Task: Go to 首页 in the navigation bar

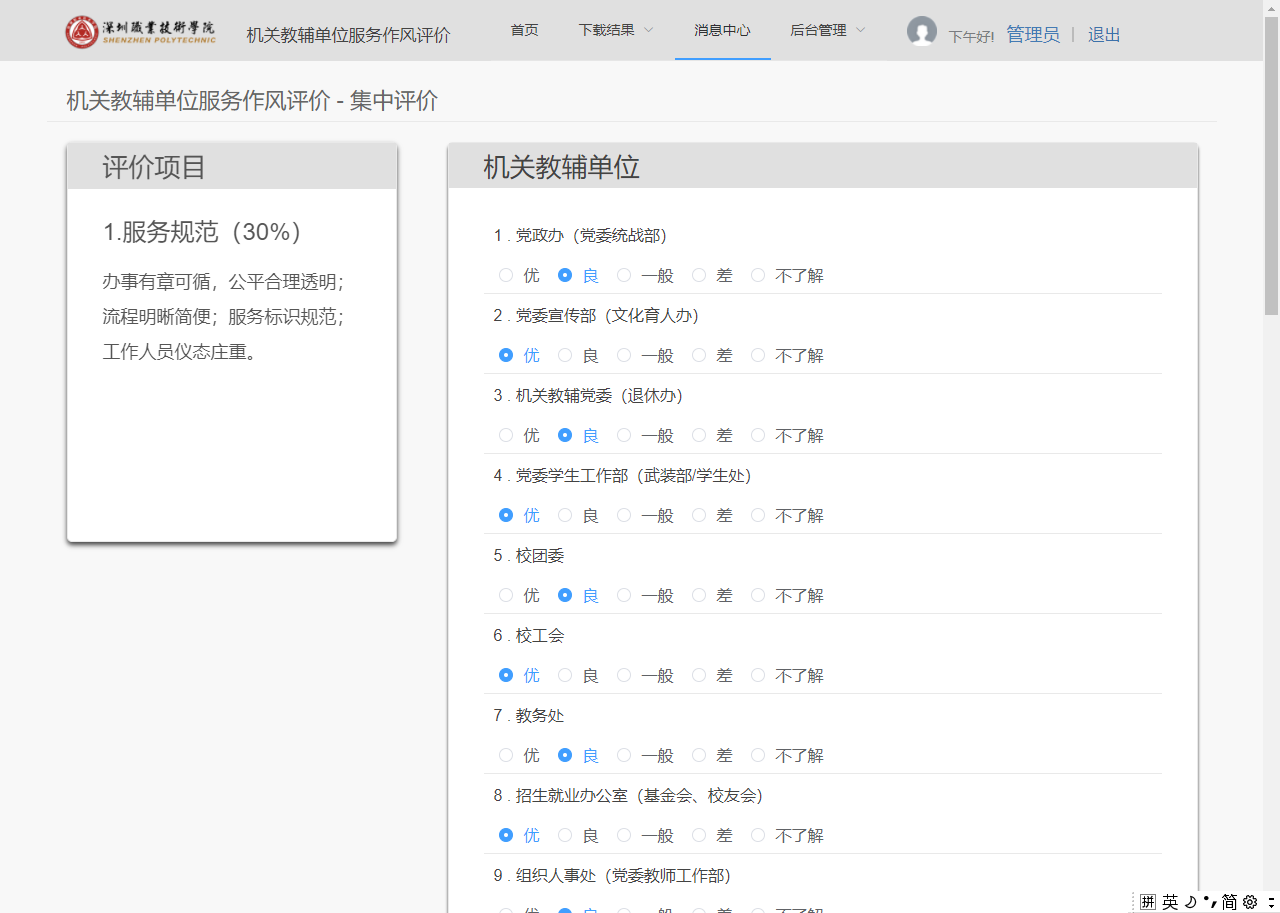Action: tap(524, 30)
